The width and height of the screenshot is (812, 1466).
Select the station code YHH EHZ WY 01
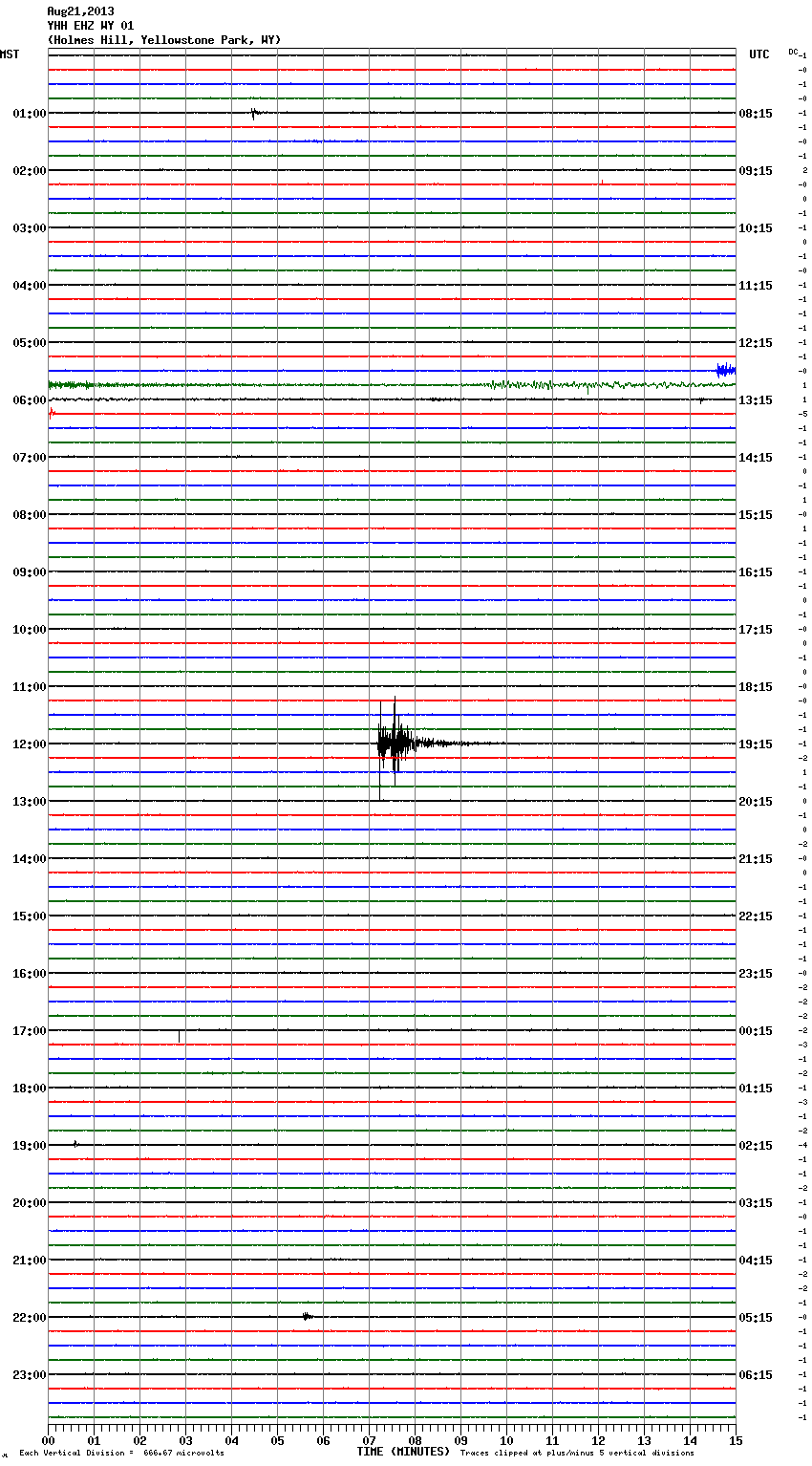[x=91, y=26]
